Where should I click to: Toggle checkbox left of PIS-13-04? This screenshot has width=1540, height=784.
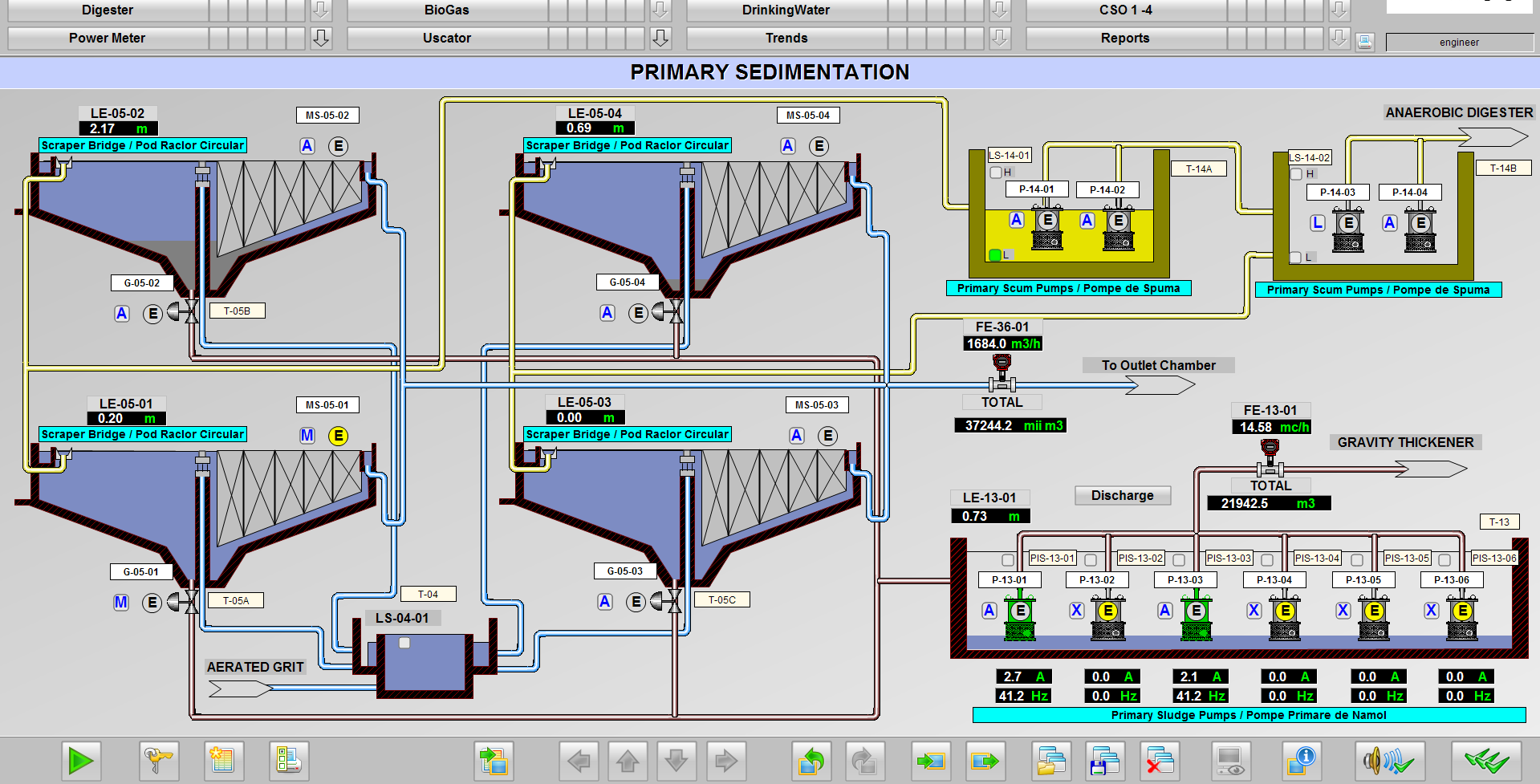pos(1267,560)
